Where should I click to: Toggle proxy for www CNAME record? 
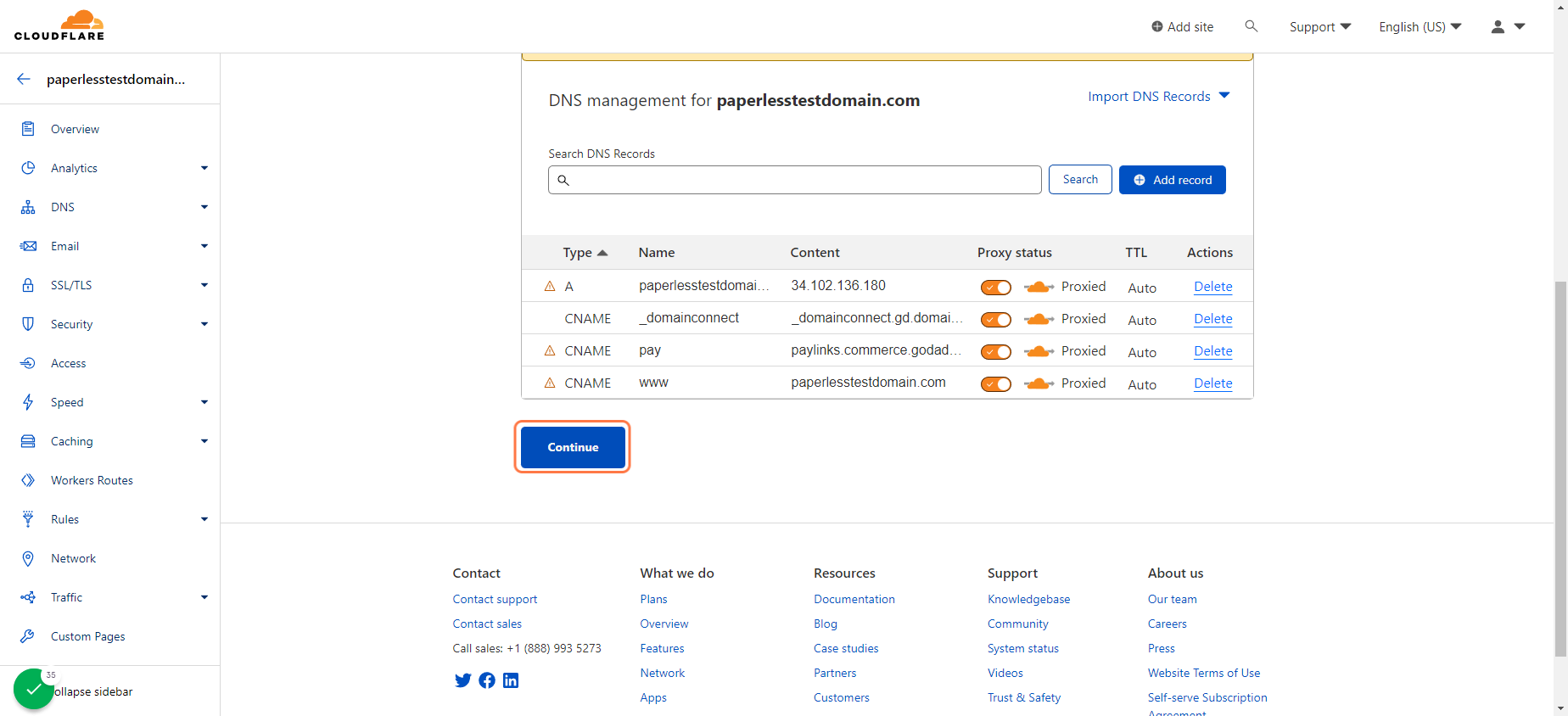click(996, 384)
